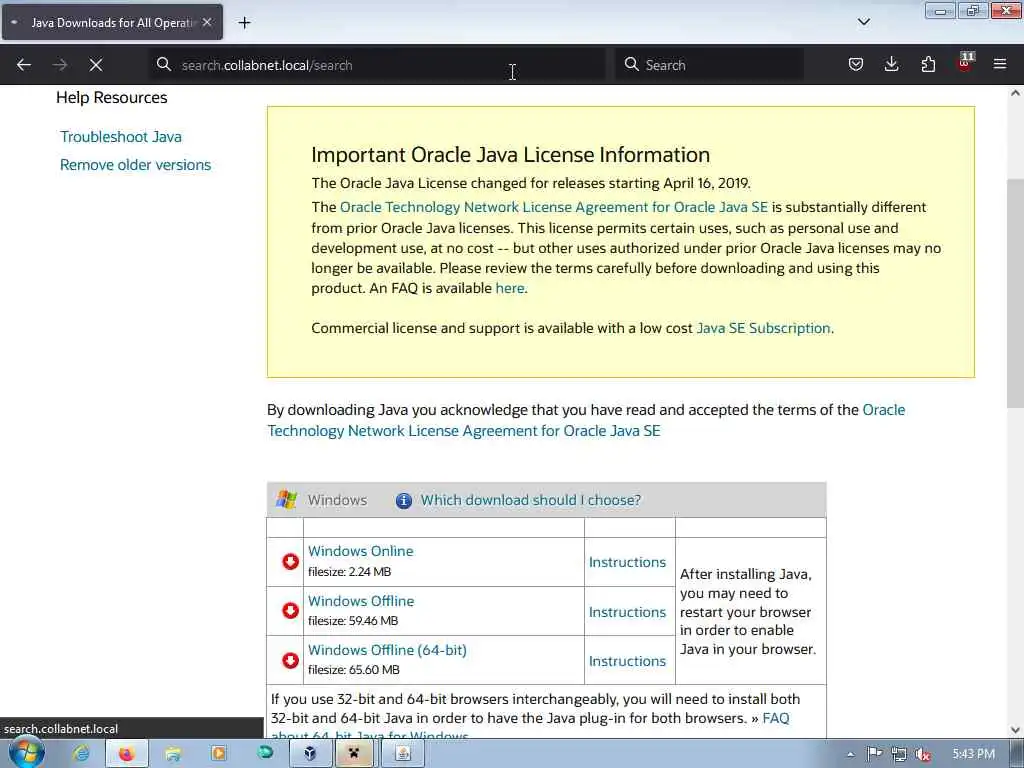Viewport: 1024px width, 768px height.
Task: Open Which download should I choose?
Action: [530, 500]
